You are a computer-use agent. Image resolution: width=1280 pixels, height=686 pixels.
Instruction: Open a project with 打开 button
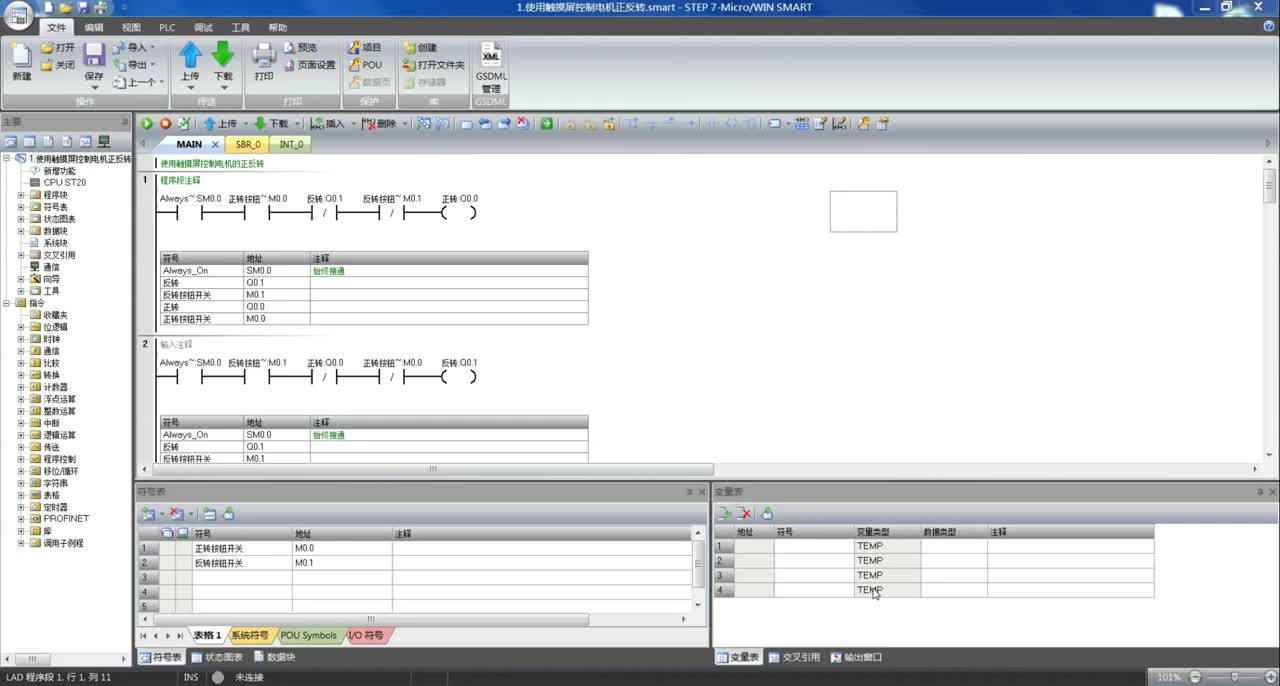58,47
